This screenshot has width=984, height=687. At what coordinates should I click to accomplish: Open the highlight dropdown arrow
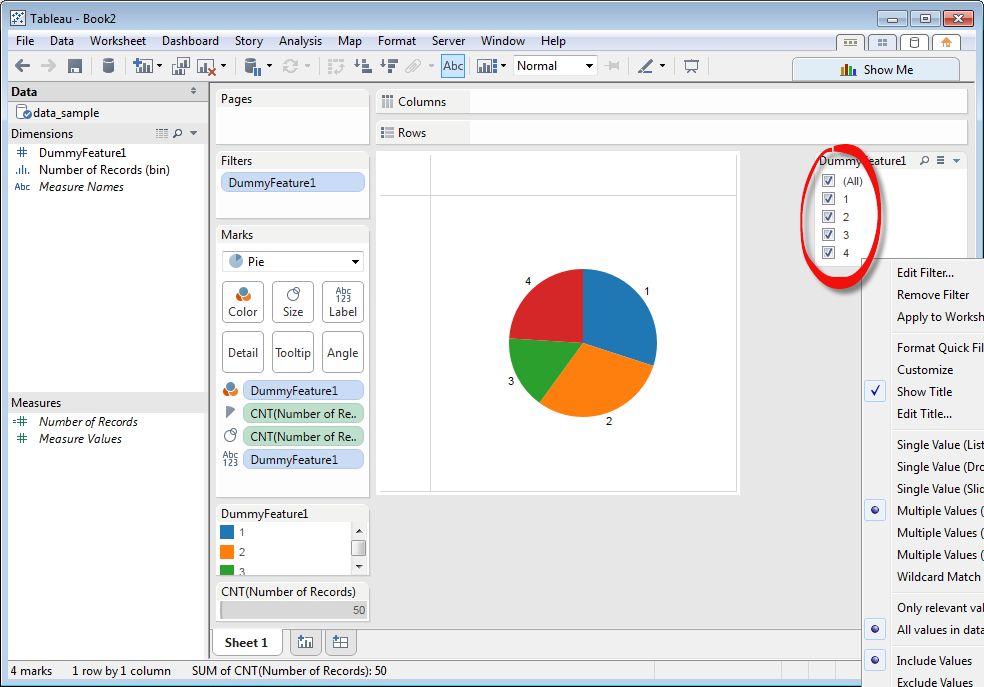tap(662, 66)
